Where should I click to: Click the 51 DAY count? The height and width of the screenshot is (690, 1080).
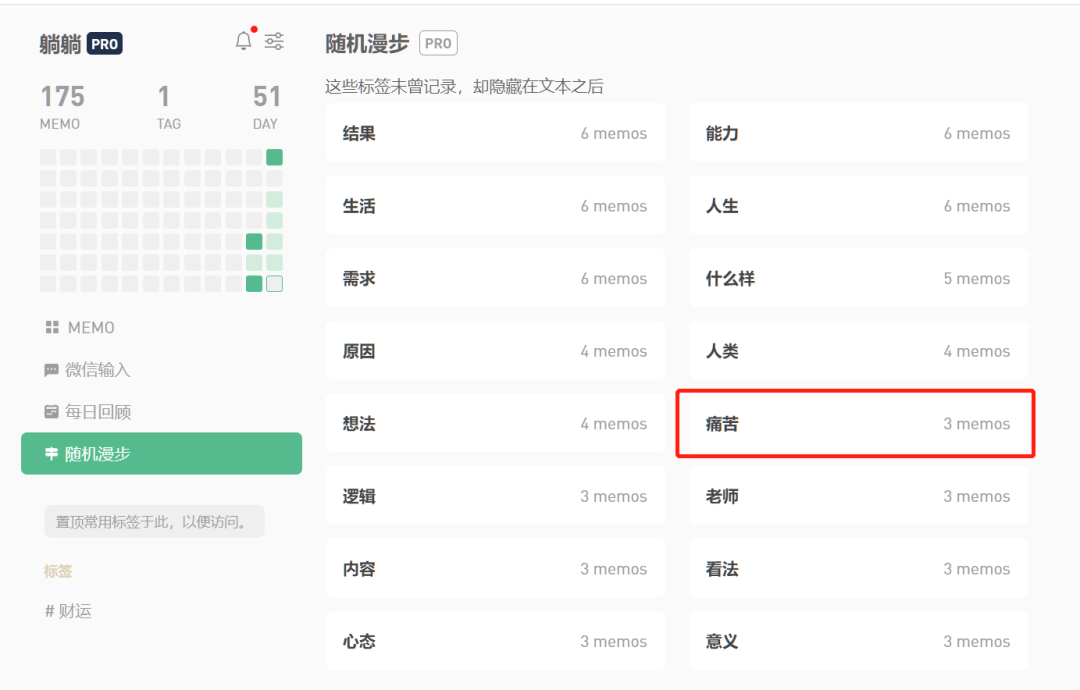pos(266,107)
